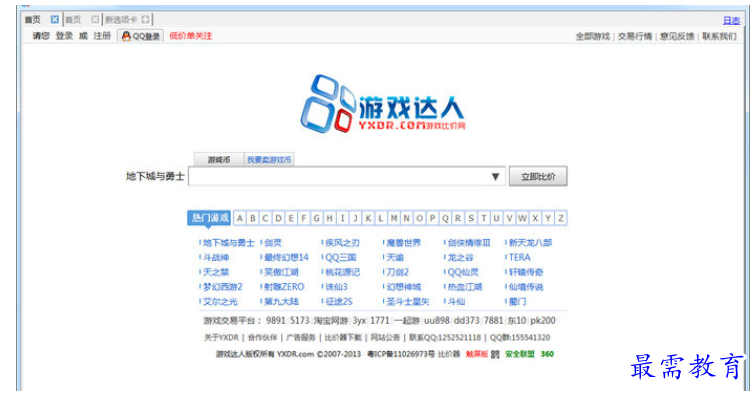Switch to 我要卖游戏币 tab
The width and height of the screenshot is (752, 398).
pos(269,160)
